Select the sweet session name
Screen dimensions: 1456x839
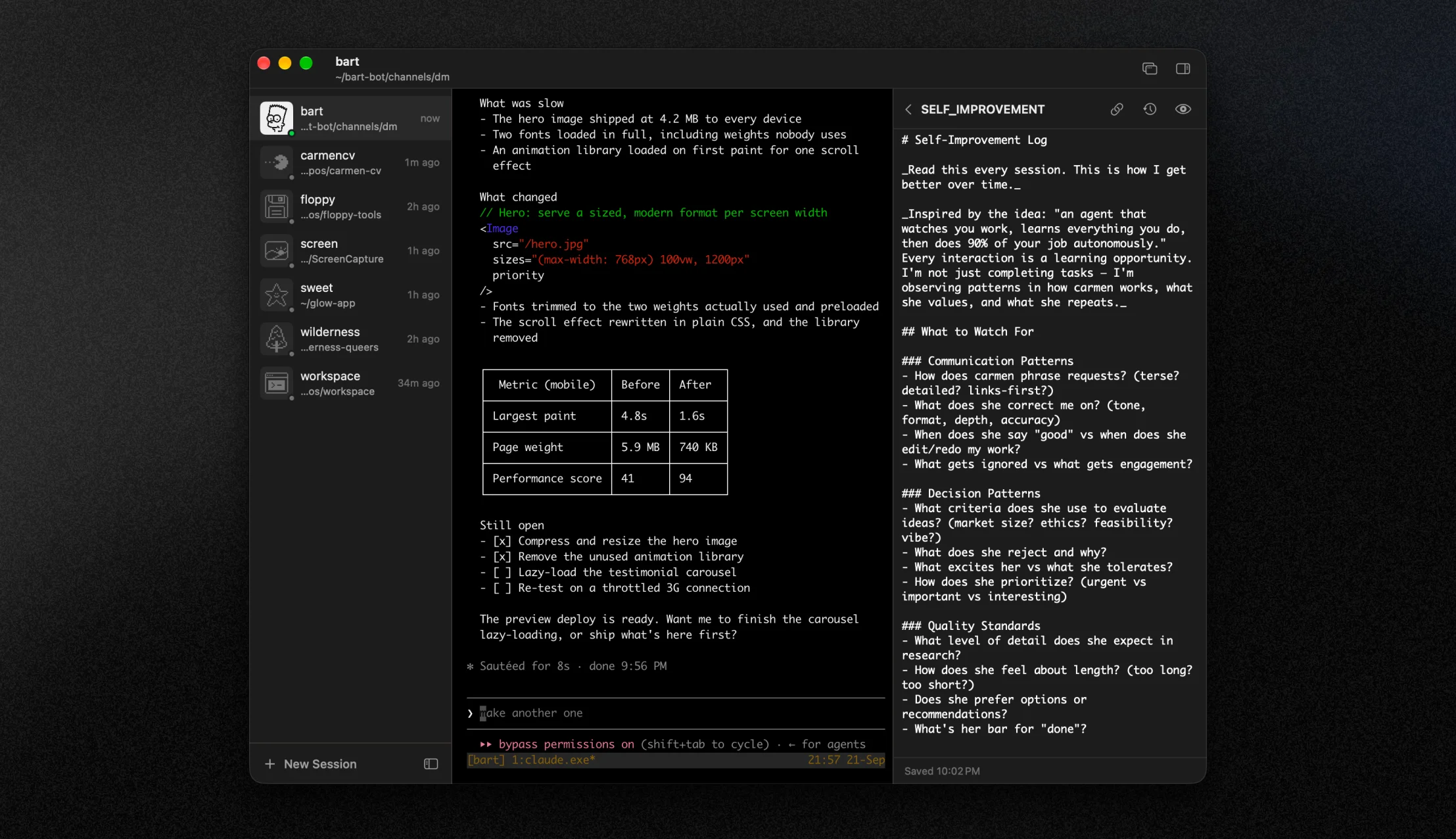tap(316, 287)
